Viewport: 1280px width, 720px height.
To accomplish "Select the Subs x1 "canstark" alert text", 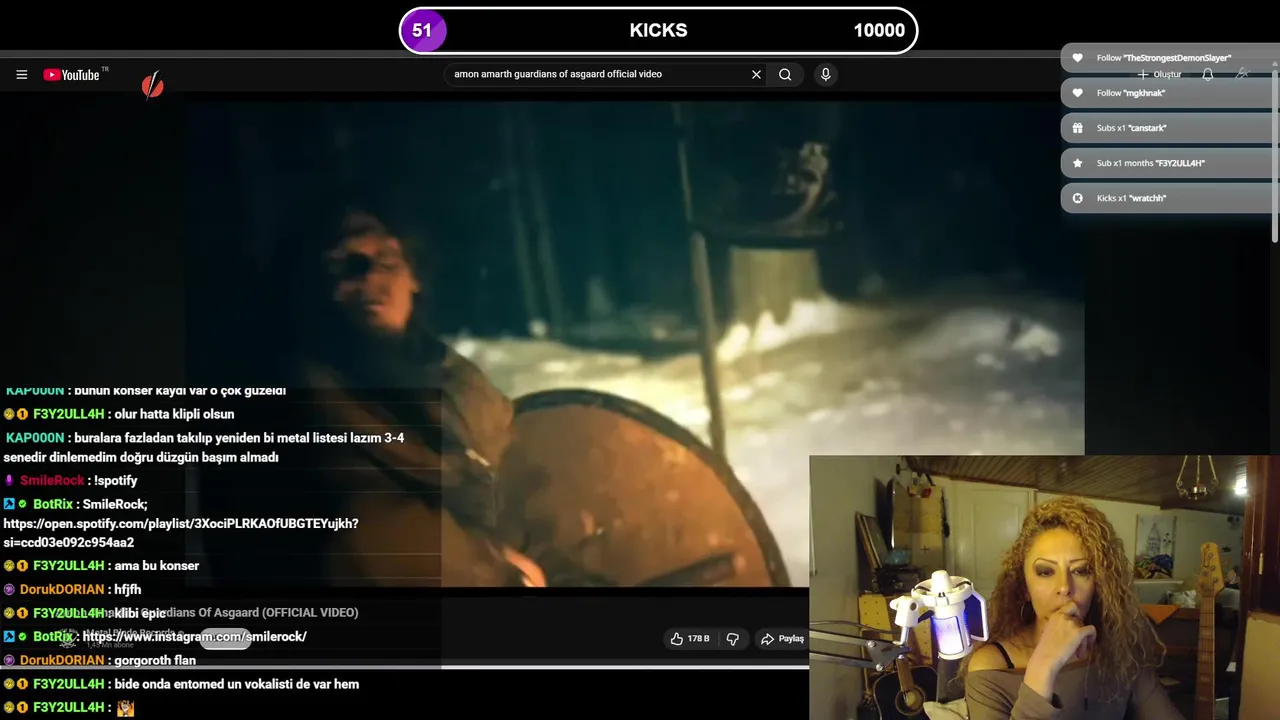I will [1131, 128].
